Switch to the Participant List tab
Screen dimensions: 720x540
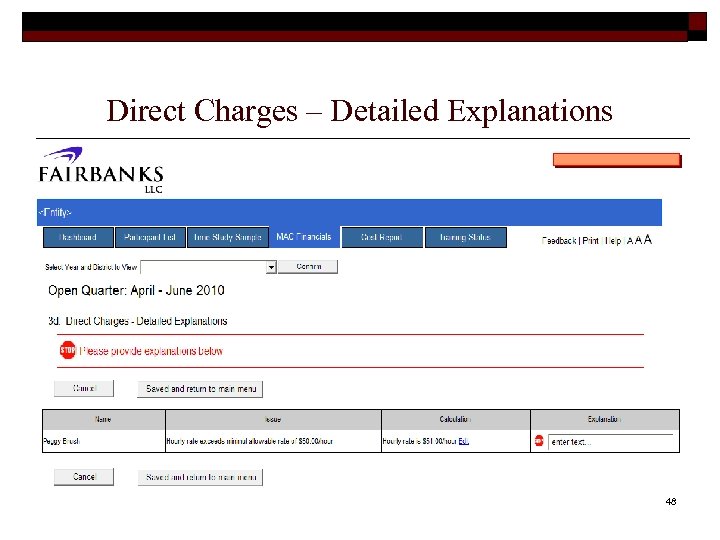click(x=150, y=237)
